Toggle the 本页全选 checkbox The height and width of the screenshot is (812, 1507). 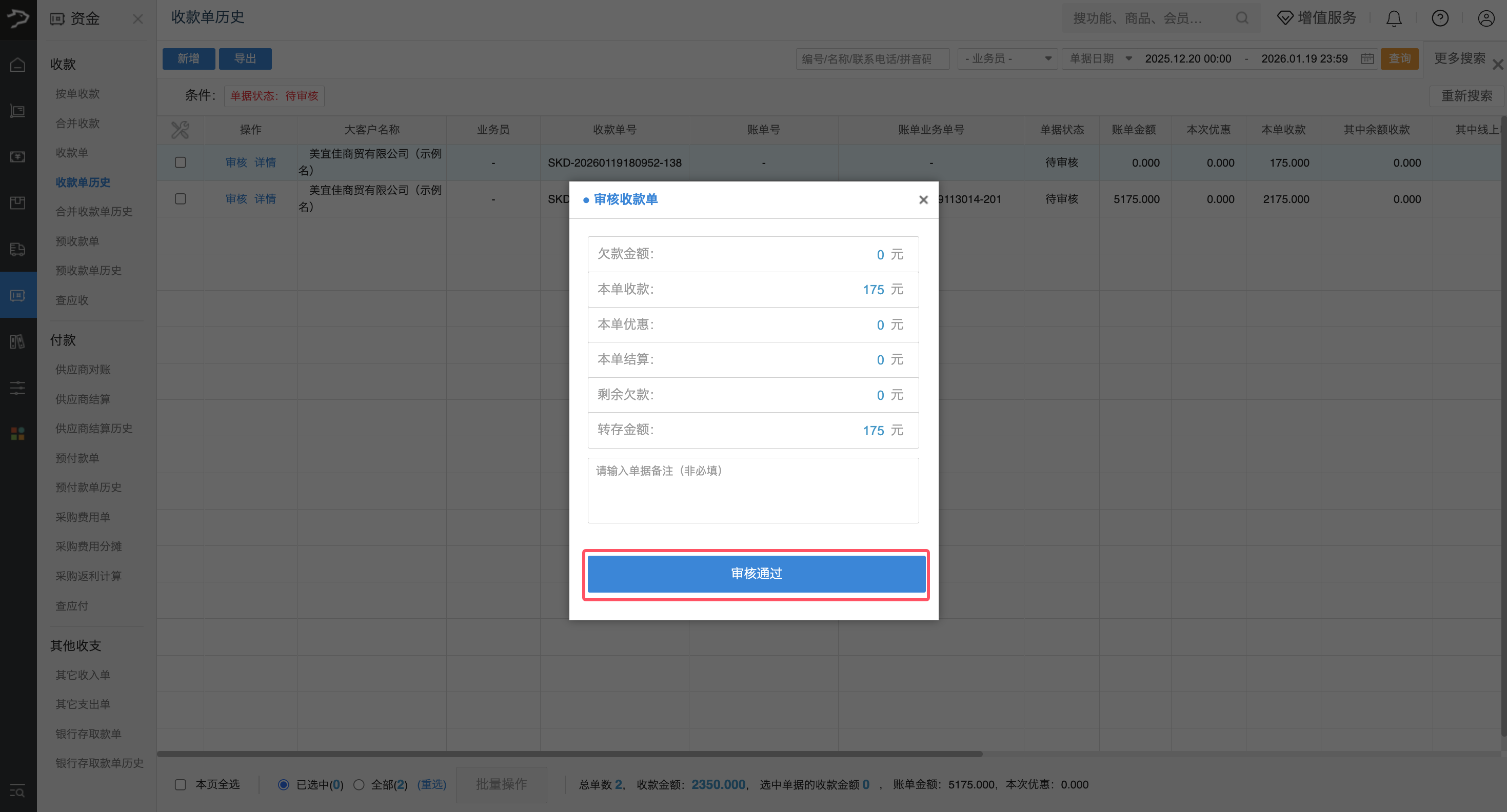180,784
